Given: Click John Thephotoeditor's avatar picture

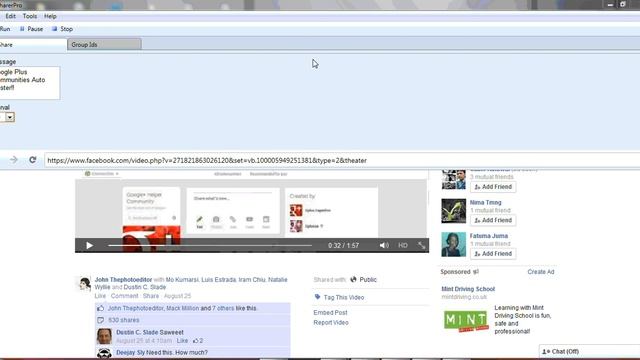Looking at the screenshot, I should pos(84,283).
